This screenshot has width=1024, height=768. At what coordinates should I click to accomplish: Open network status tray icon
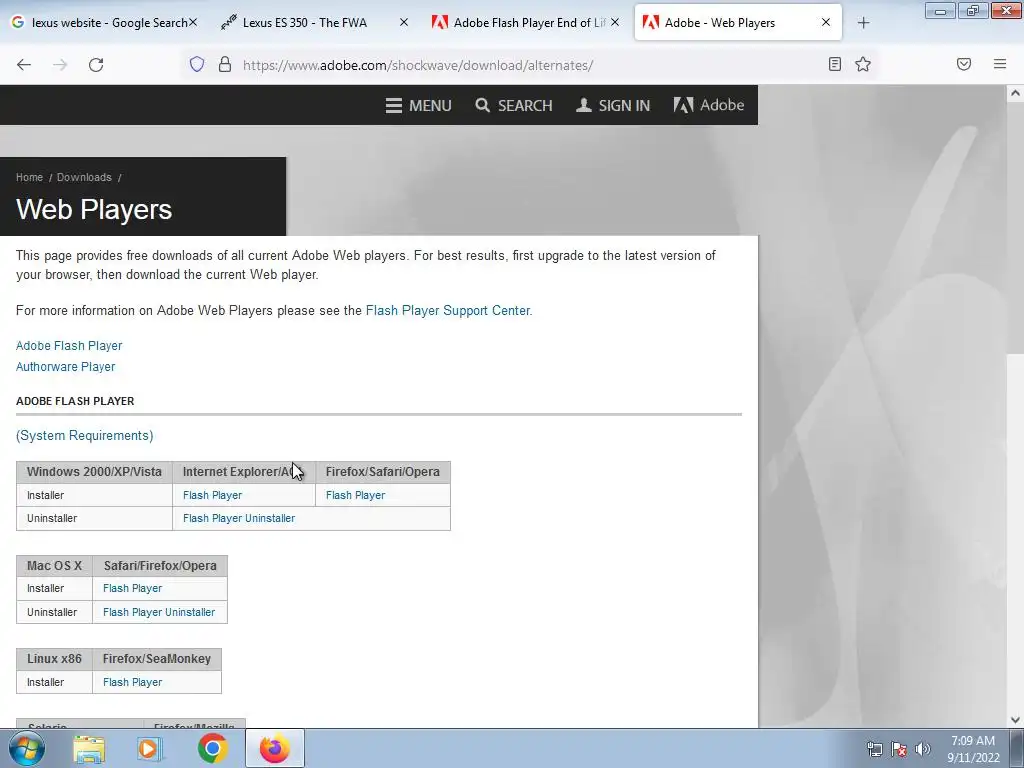874,749
